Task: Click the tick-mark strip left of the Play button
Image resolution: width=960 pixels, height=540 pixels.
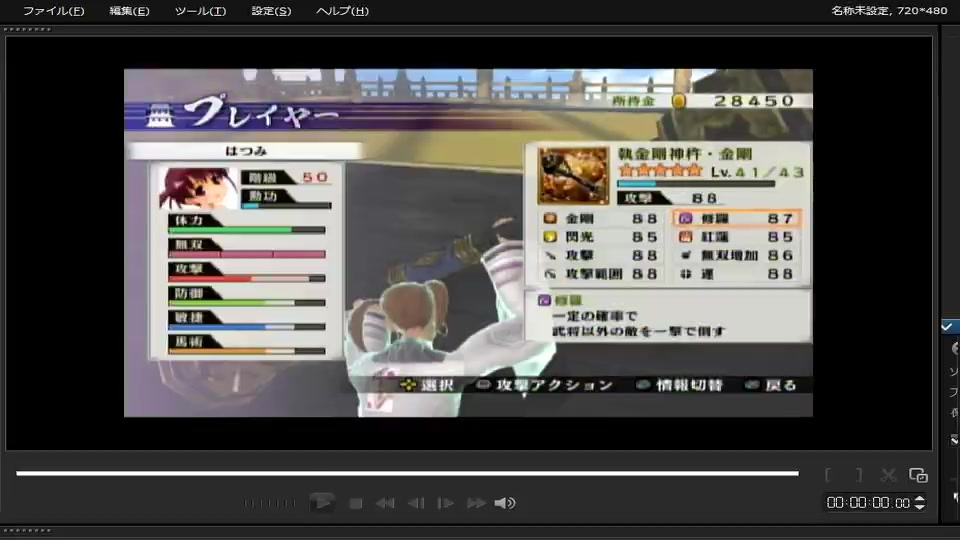Action: 269,503
